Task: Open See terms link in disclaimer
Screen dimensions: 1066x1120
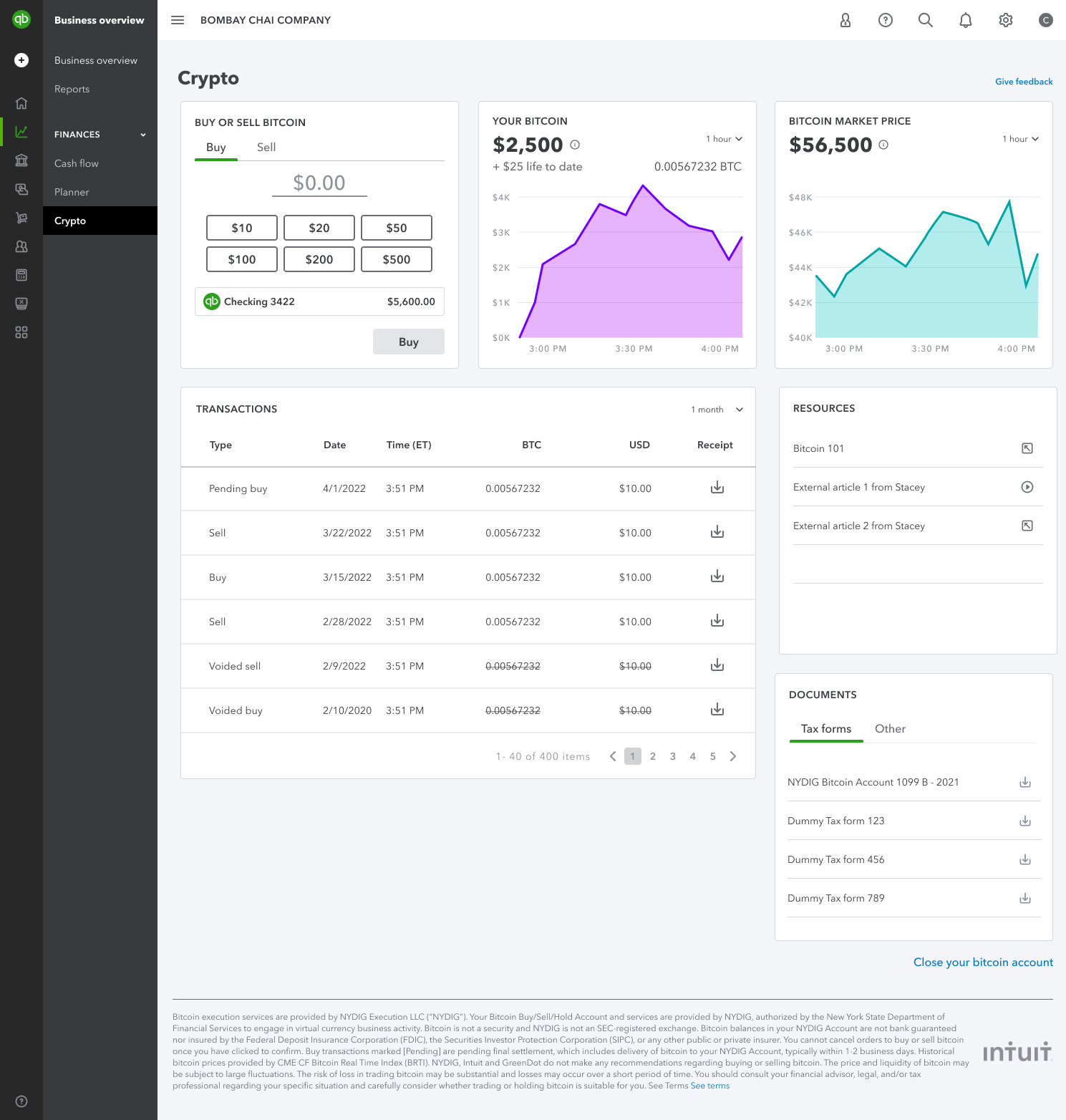Action: click(x=710, y=1086)
